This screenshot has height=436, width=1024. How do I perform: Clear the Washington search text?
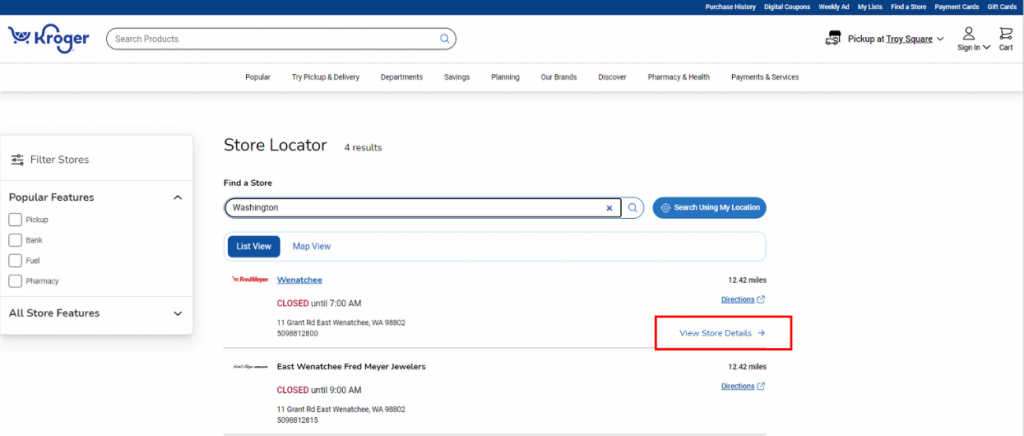pos(609,208)
